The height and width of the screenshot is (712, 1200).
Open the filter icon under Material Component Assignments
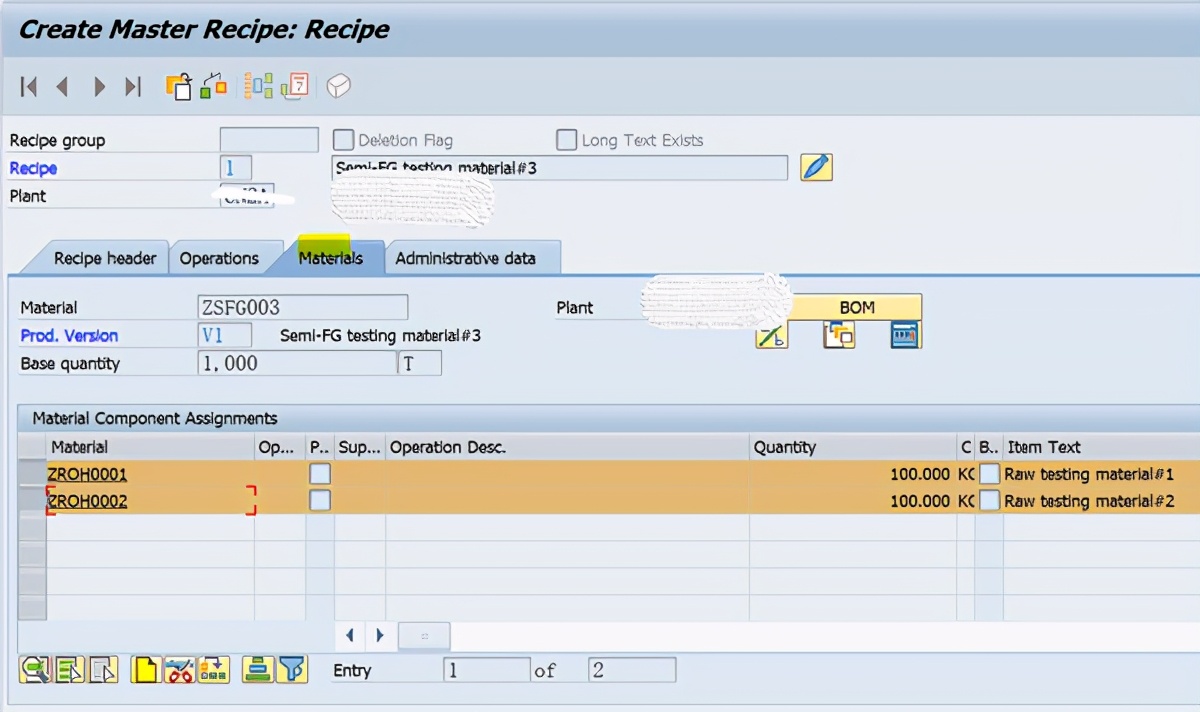293,670
